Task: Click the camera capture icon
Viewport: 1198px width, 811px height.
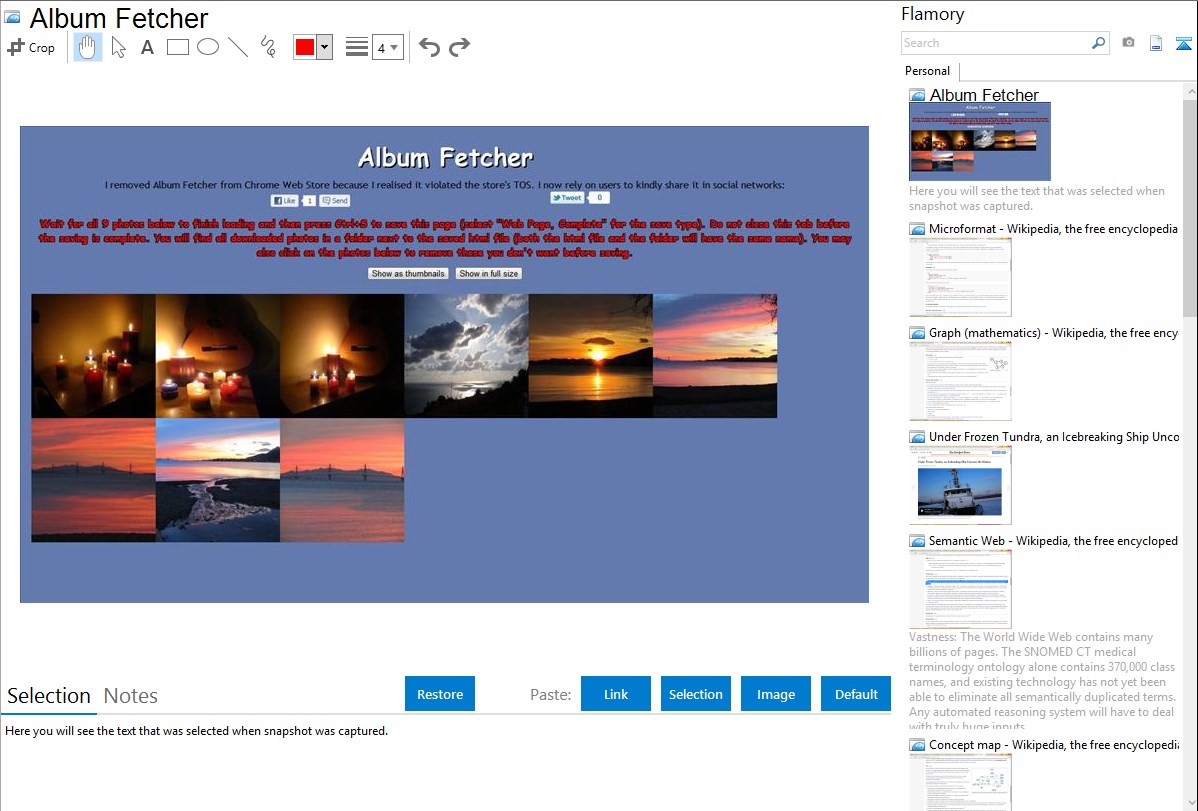Action: click(1128, 43)
